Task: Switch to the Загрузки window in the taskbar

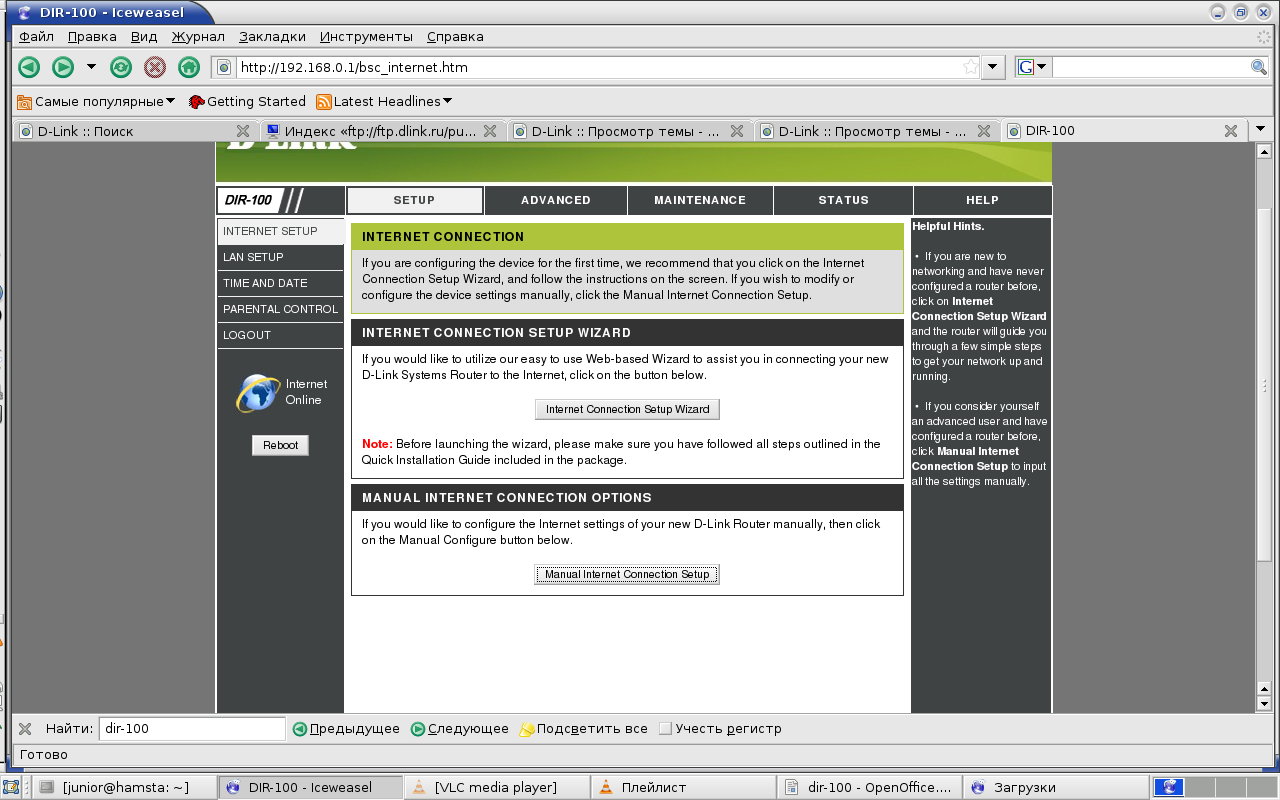Action: coord(1055,787)
